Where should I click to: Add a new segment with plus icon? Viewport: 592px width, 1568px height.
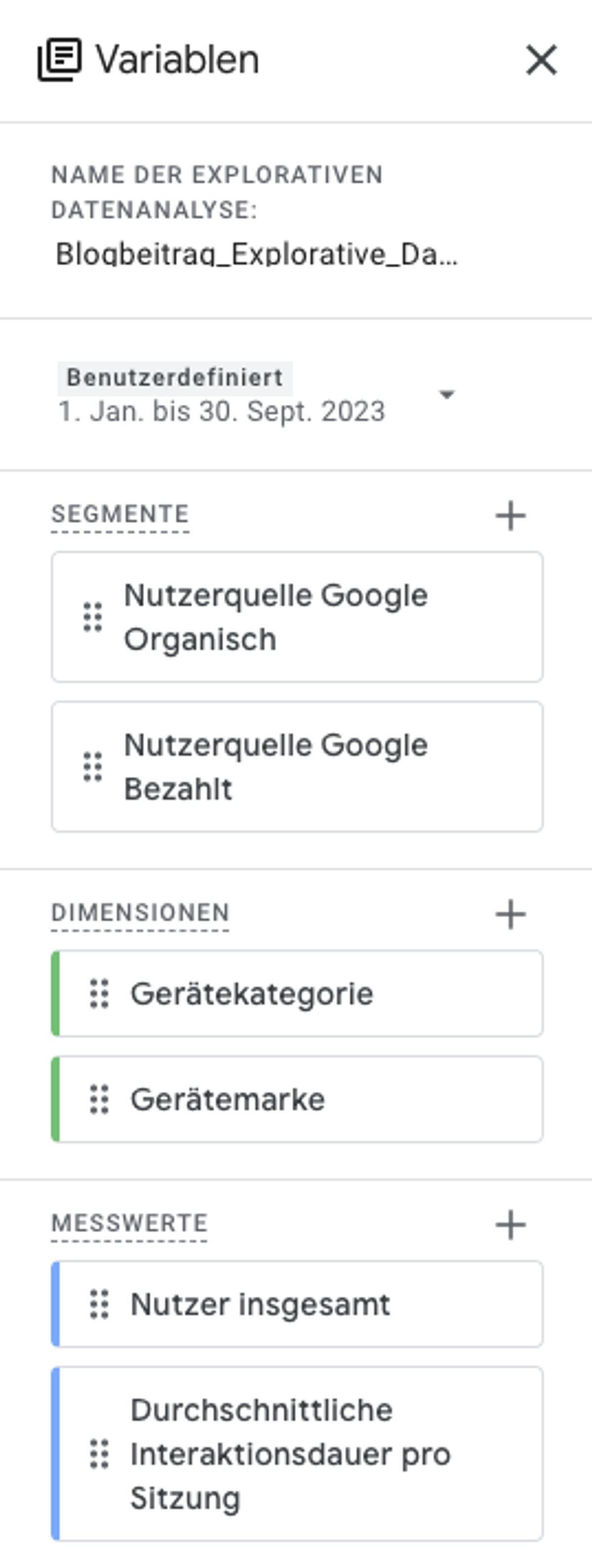coord(511,515)
